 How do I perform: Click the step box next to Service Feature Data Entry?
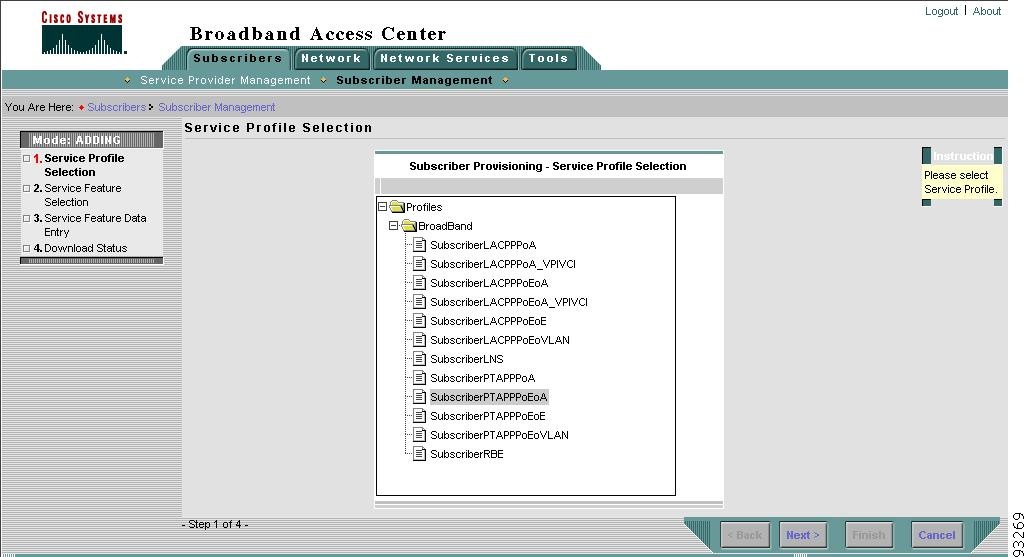point(27,219)
